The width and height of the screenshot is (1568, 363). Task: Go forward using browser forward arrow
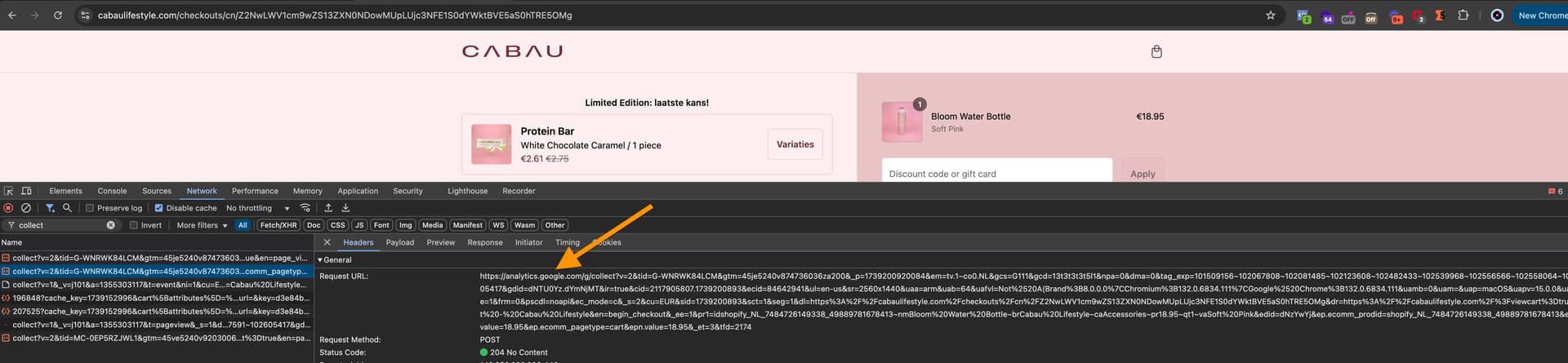[34, 15]
